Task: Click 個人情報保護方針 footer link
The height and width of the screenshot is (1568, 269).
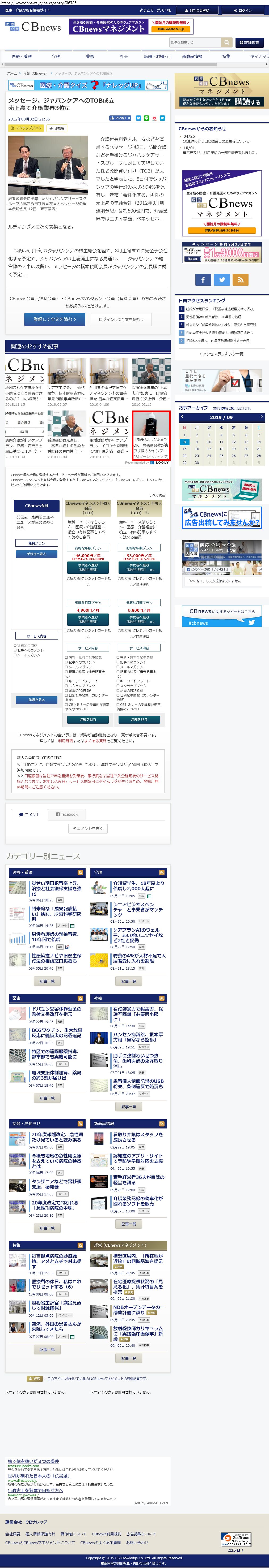Action: tap(40, 1534)
